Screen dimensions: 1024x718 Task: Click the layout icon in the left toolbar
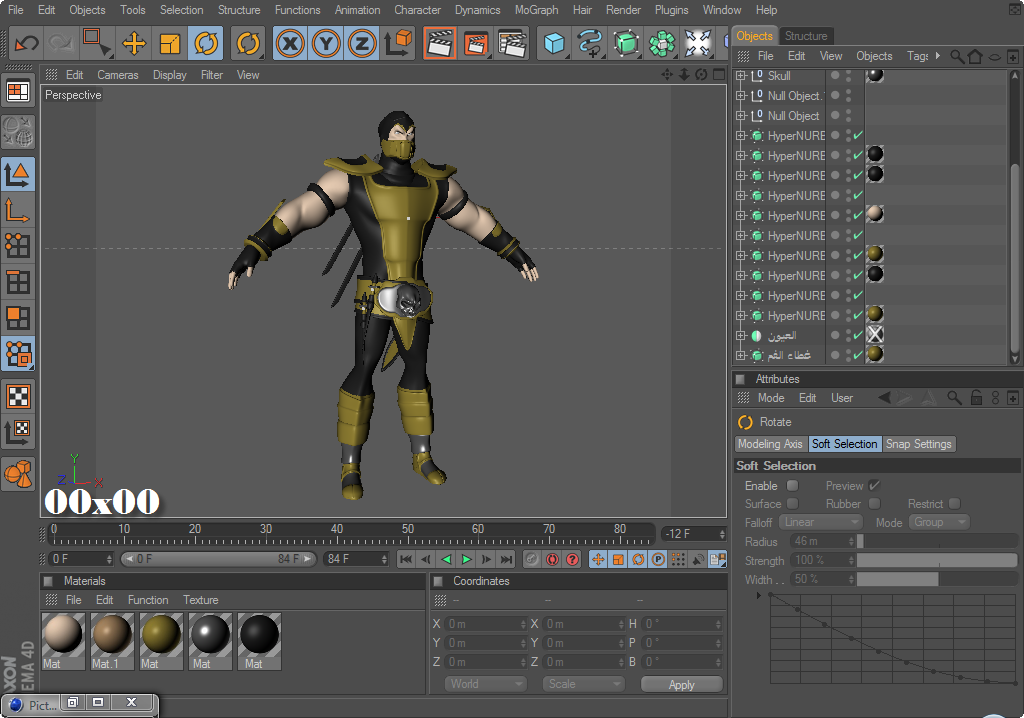pyautogui.click(x=18, y=91)
